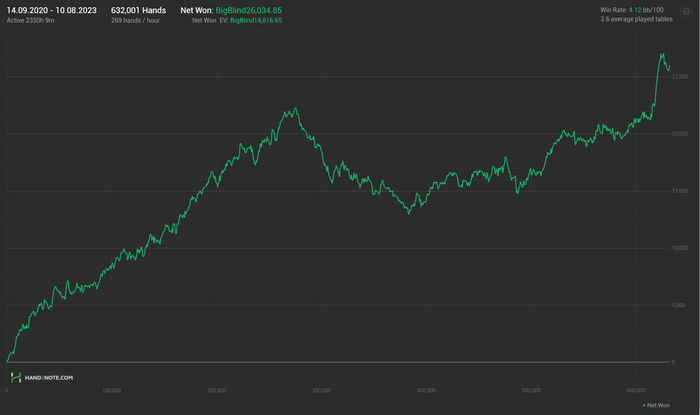
Task: Click the 10,000 y-axis label
Action: 679,248
